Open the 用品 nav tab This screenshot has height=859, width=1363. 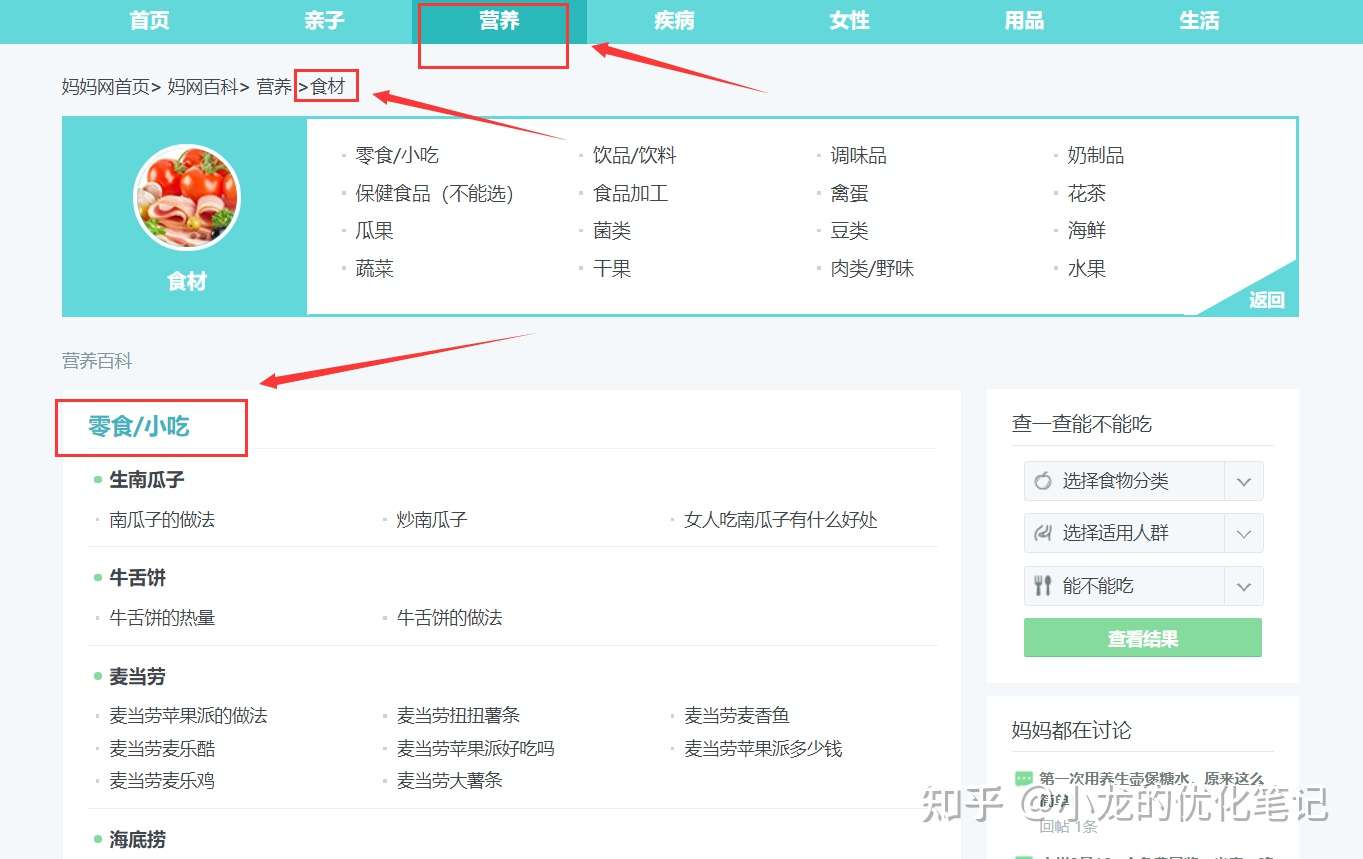(1024, 20)
